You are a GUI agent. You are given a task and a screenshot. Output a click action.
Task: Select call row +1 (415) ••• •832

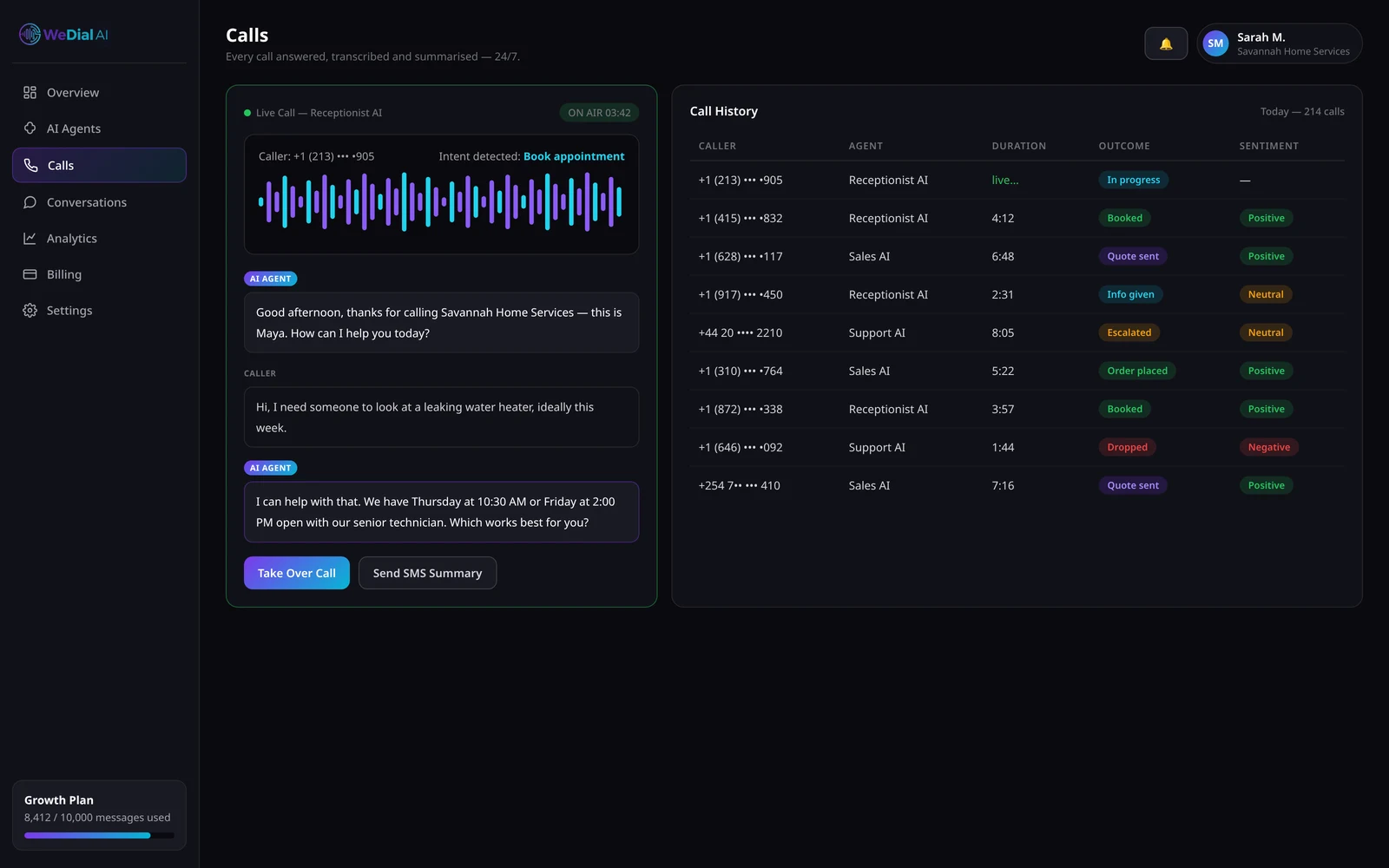pyautogui.click(x=1017, y=218)
